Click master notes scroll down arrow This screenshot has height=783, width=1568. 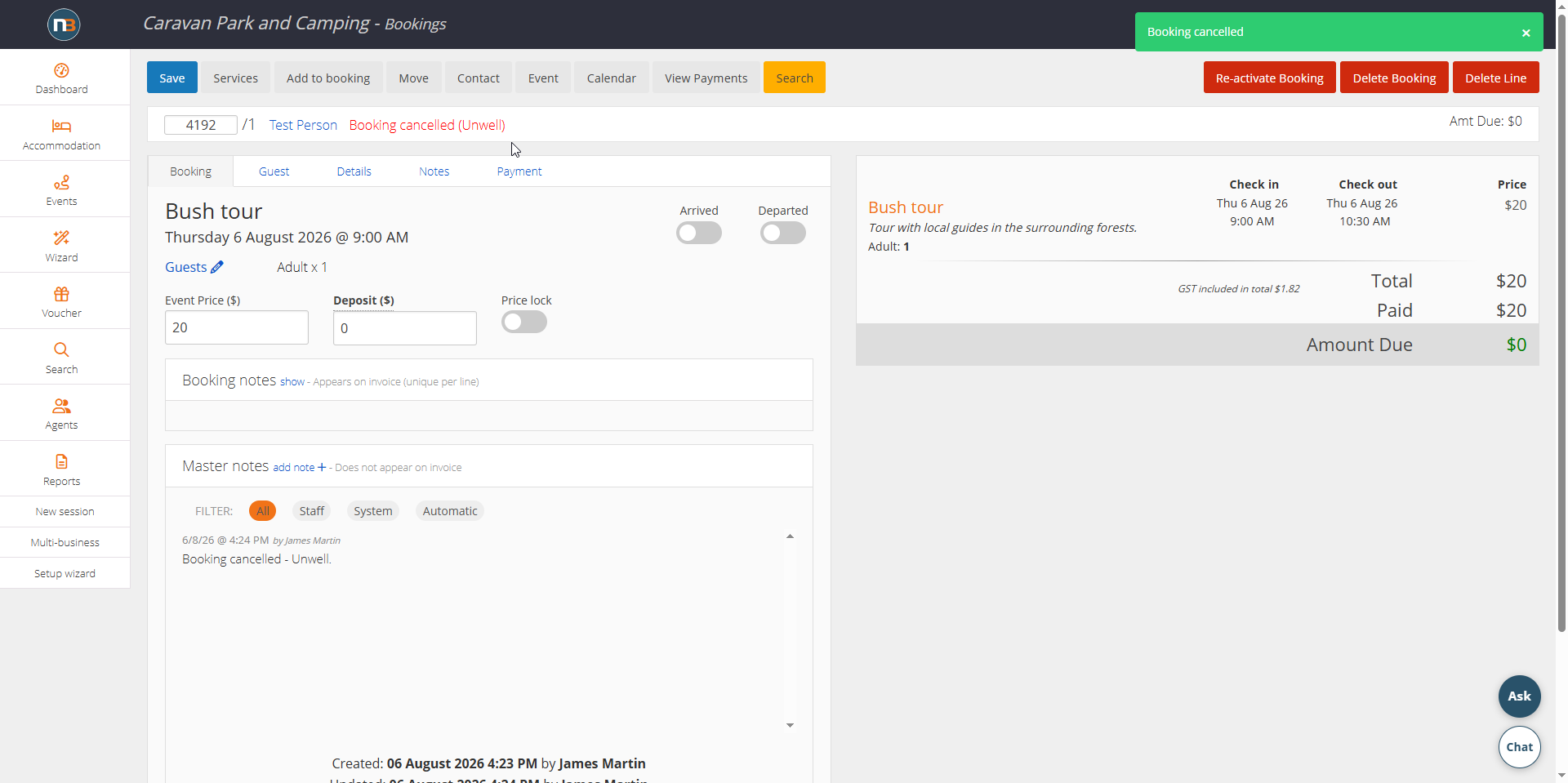tap(790, 725)
